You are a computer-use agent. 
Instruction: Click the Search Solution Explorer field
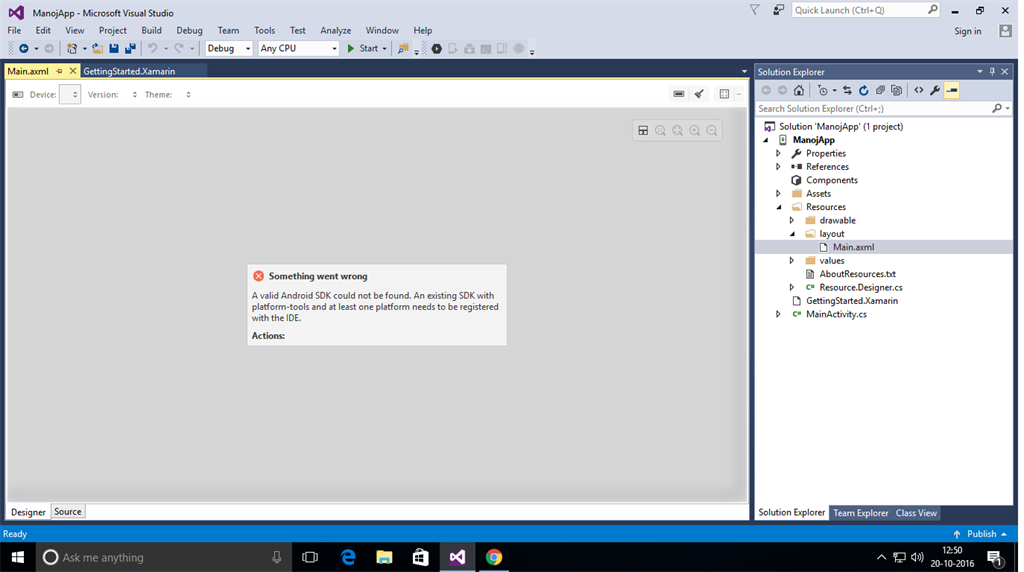tap(874, 108)
